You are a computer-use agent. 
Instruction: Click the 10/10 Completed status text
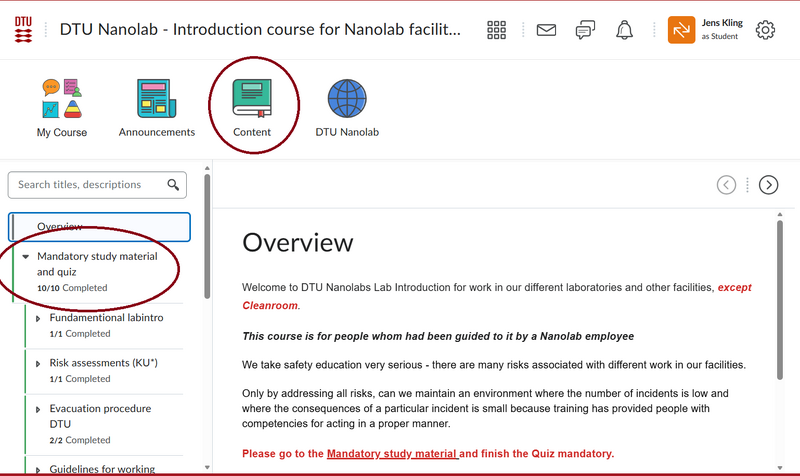click(x=72, y=288)
